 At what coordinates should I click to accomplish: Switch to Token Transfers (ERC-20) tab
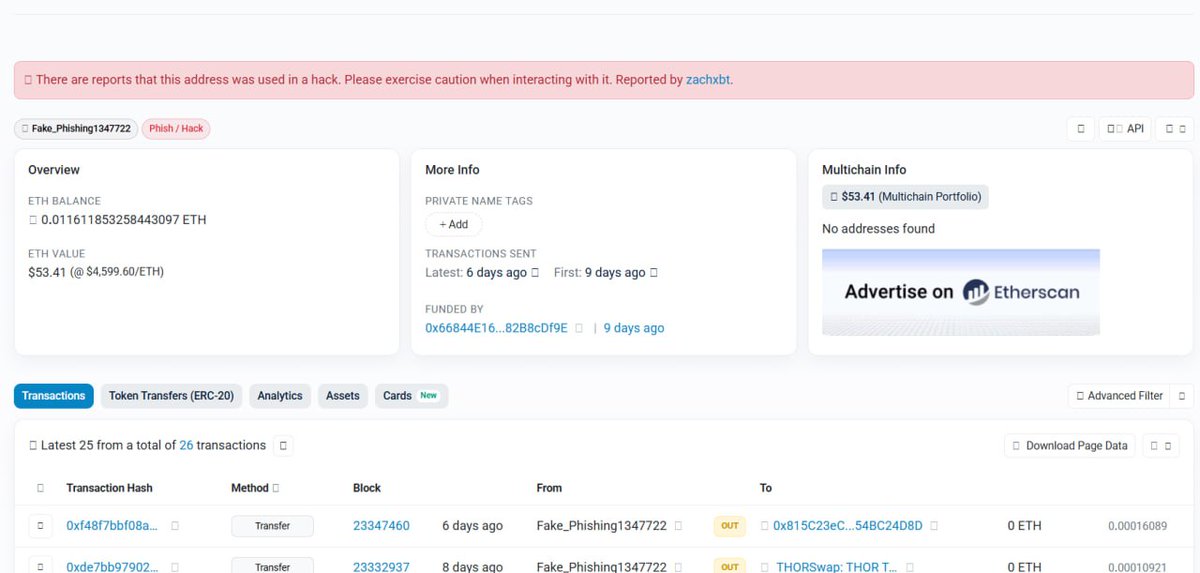coord(171,396)
